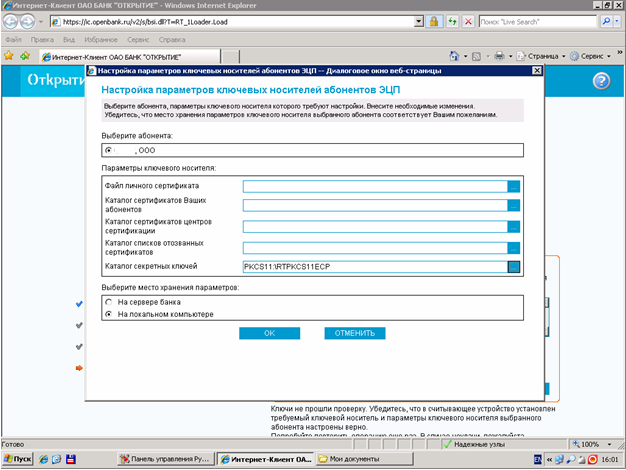The height and width of the screenshot is (470, 626).
Task: Browse for your subscribers' certificates catalog
Action: (514, 206)
